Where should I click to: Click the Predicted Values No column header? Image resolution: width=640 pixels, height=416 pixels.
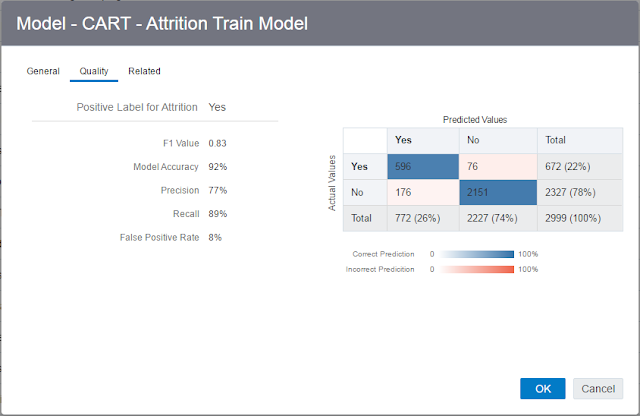(498, 140)
